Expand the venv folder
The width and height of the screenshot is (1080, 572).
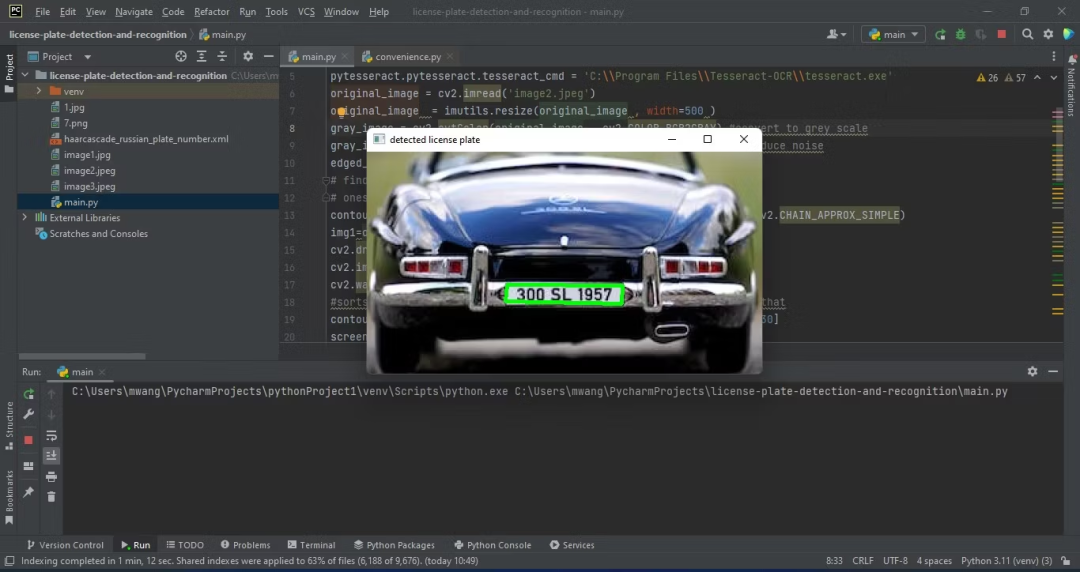pos(39,91)
